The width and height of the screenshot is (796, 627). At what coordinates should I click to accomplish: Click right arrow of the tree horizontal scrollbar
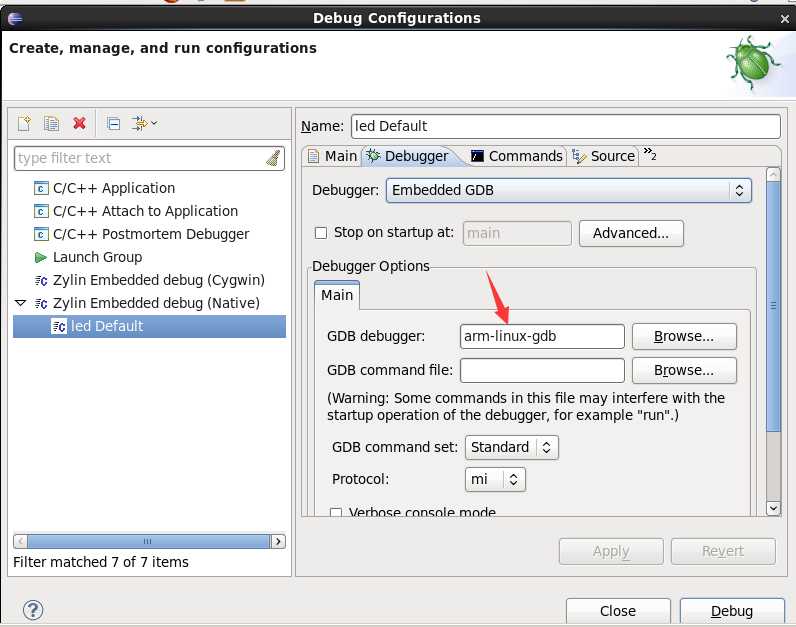point(278,541)
